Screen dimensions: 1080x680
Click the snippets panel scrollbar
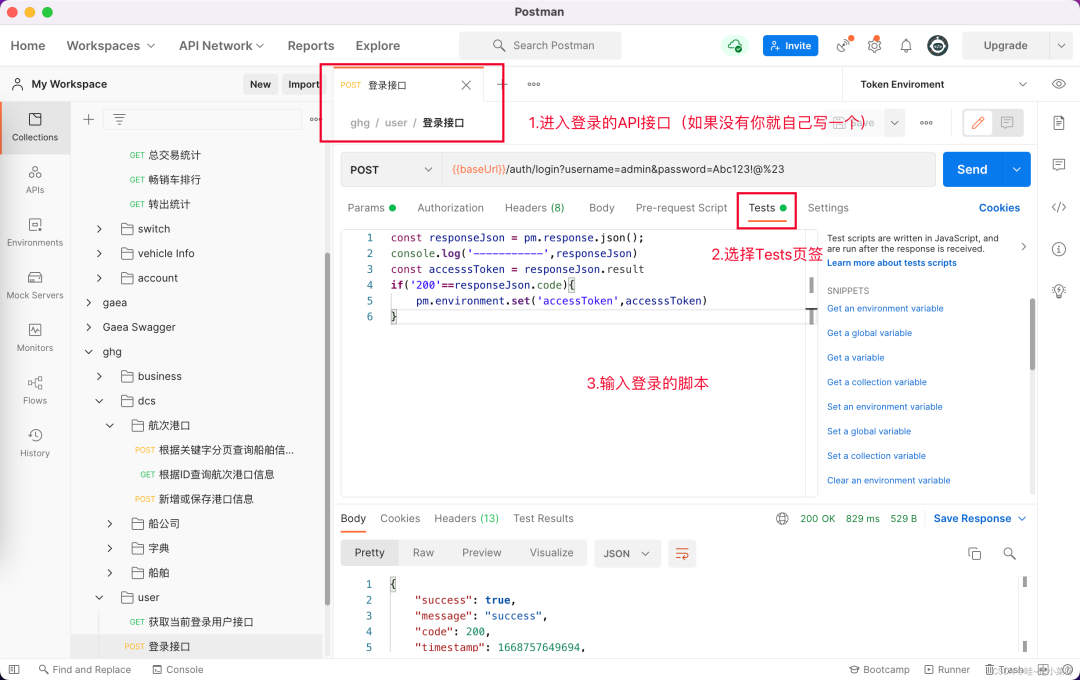pos(1032,334)
